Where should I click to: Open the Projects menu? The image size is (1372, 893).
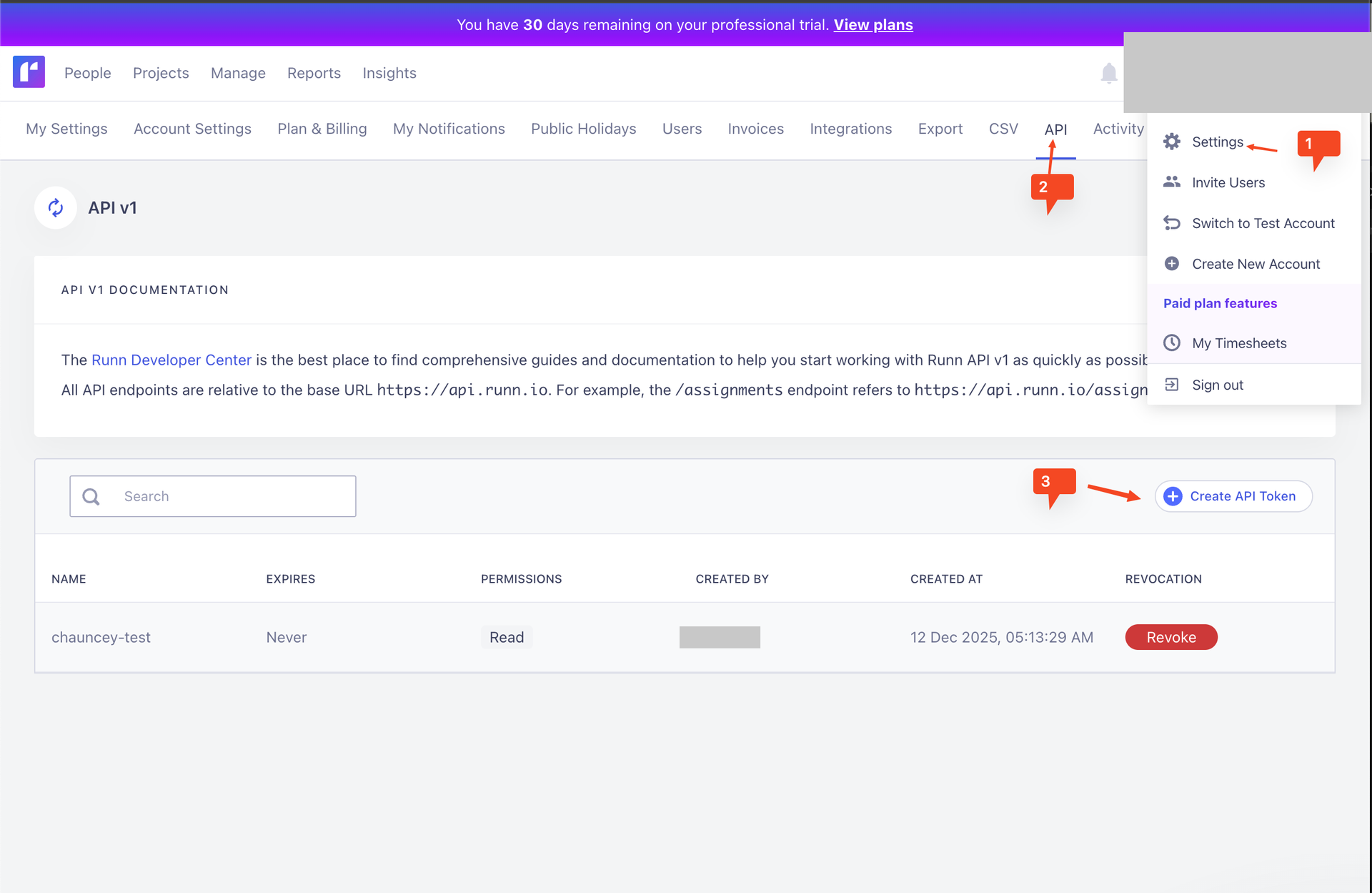(x=161, y=73)
